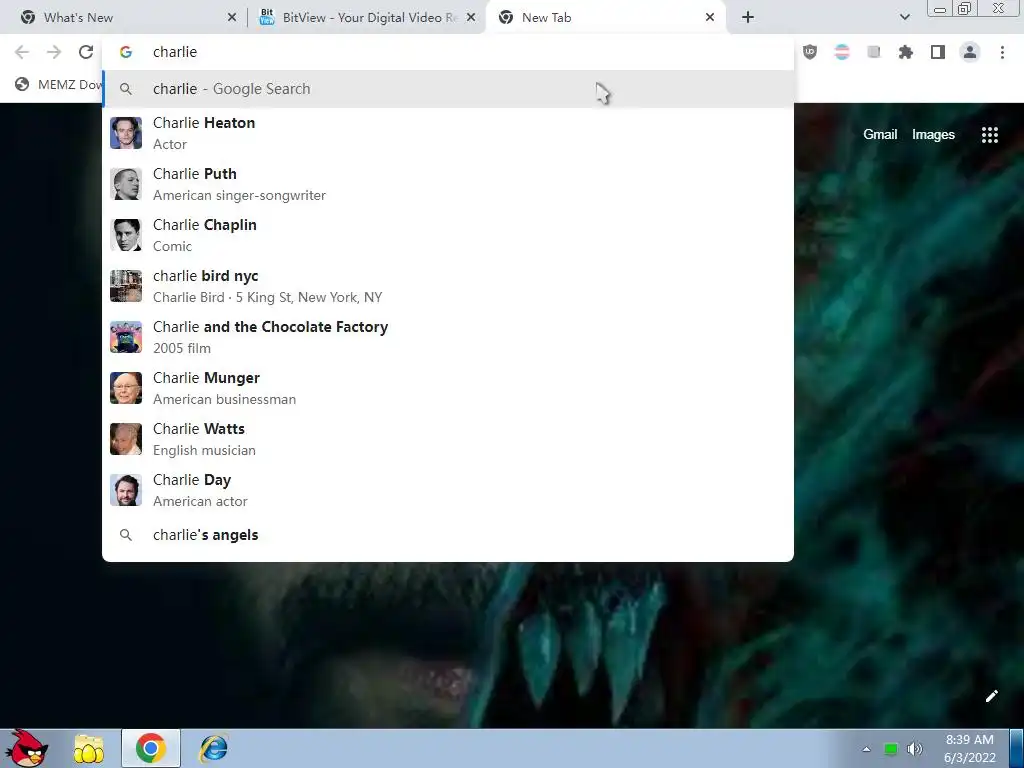Select charlie - Google Search suggestion
Screen dimensions: 1024x768
point(448,89)
